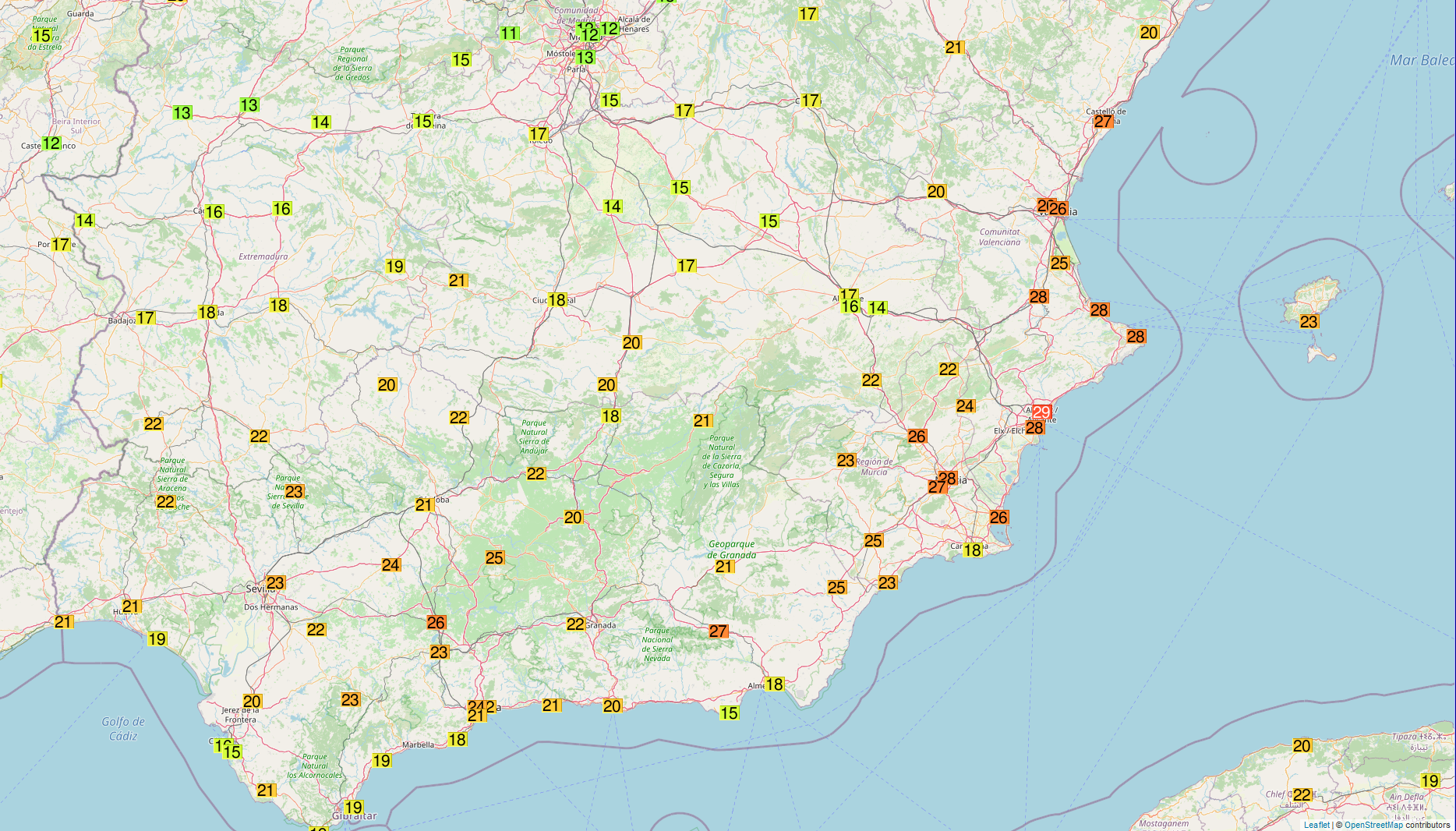Select the 18 marker at Ciudad Real
This screenshot has height=831, width=1456.
(x=557, y=300)
